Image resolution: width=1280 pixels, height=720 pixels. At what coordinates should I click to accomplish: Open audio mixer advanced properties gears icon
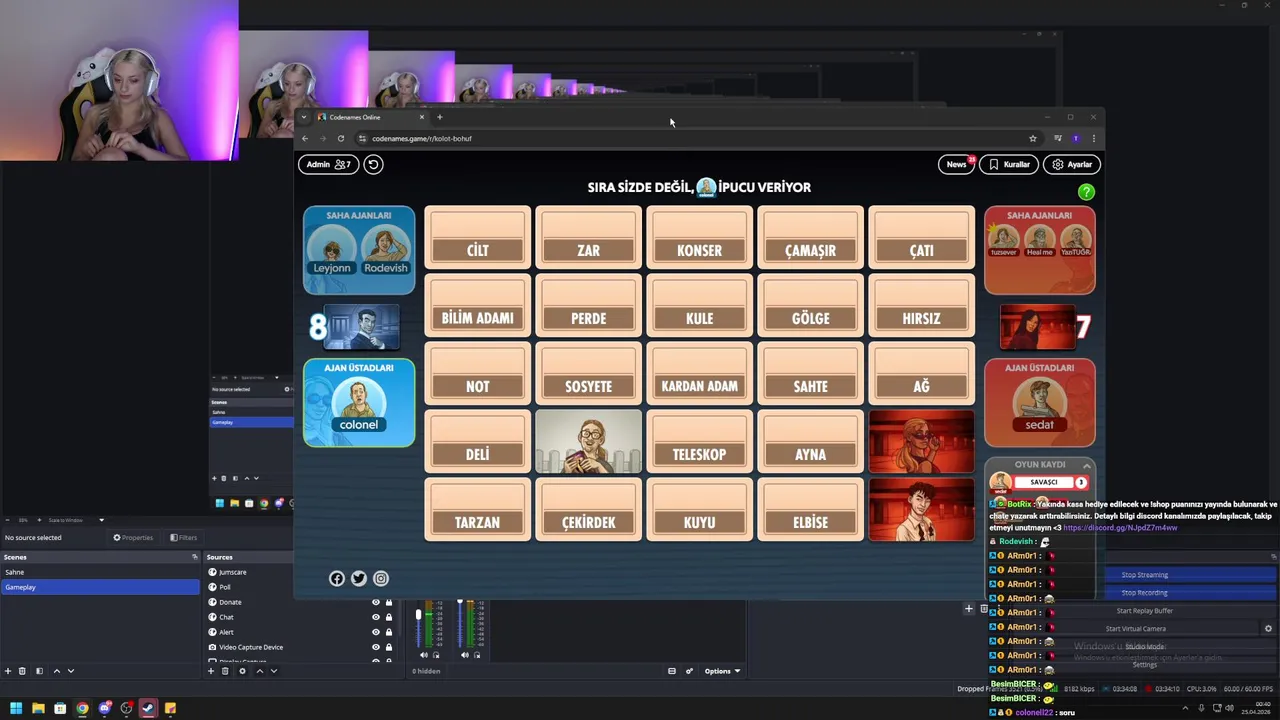(689, 671)
